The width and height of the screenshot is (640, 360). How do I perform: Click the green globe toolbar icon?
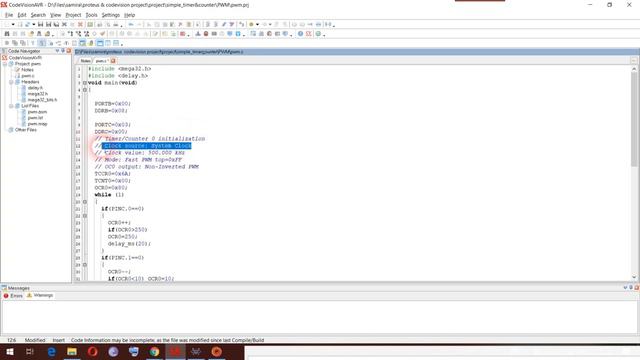(x=318, y=34)
